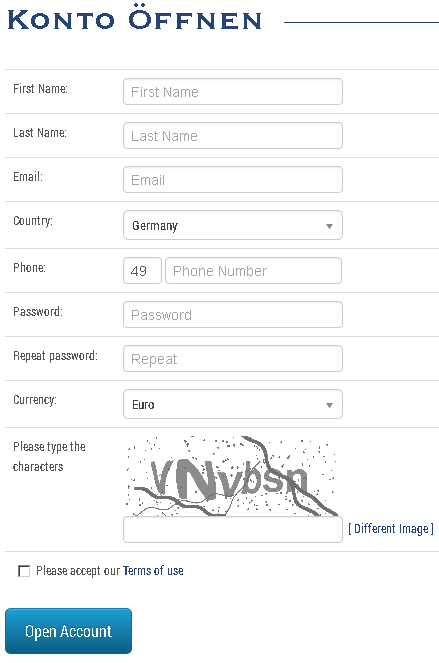
Task: Select the phone country code field 49
Action: pos(142,271)
